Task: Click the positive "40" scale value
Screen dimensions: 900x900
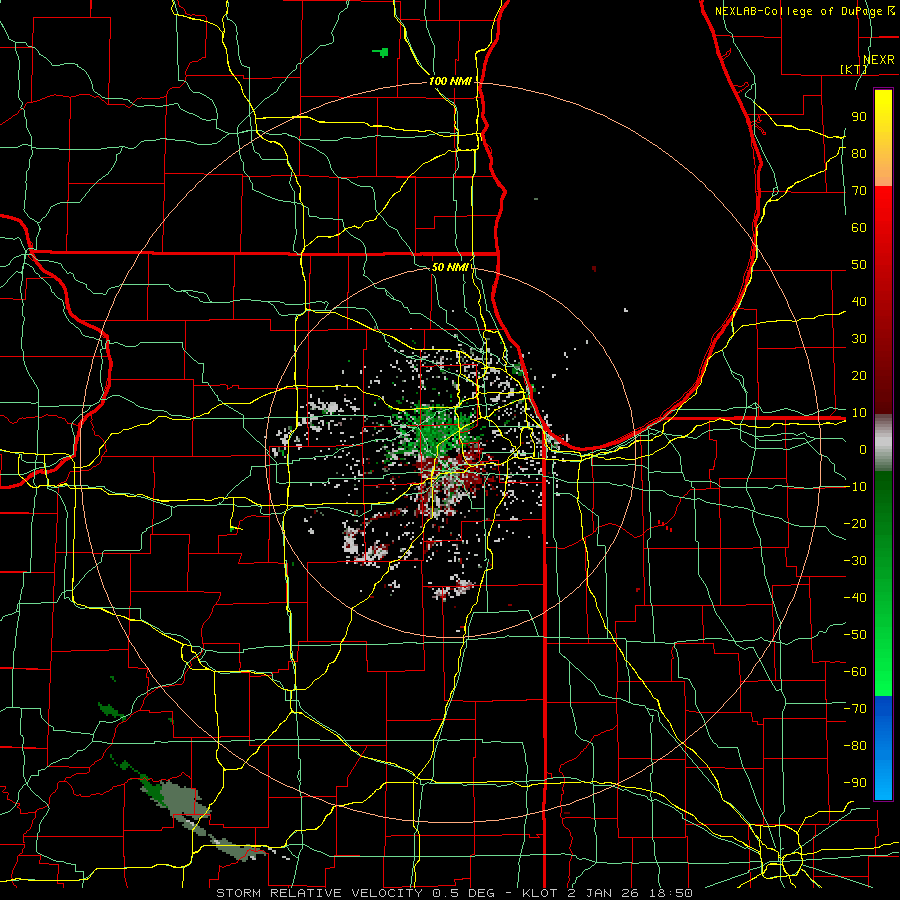Action: [x=859, y=301]
